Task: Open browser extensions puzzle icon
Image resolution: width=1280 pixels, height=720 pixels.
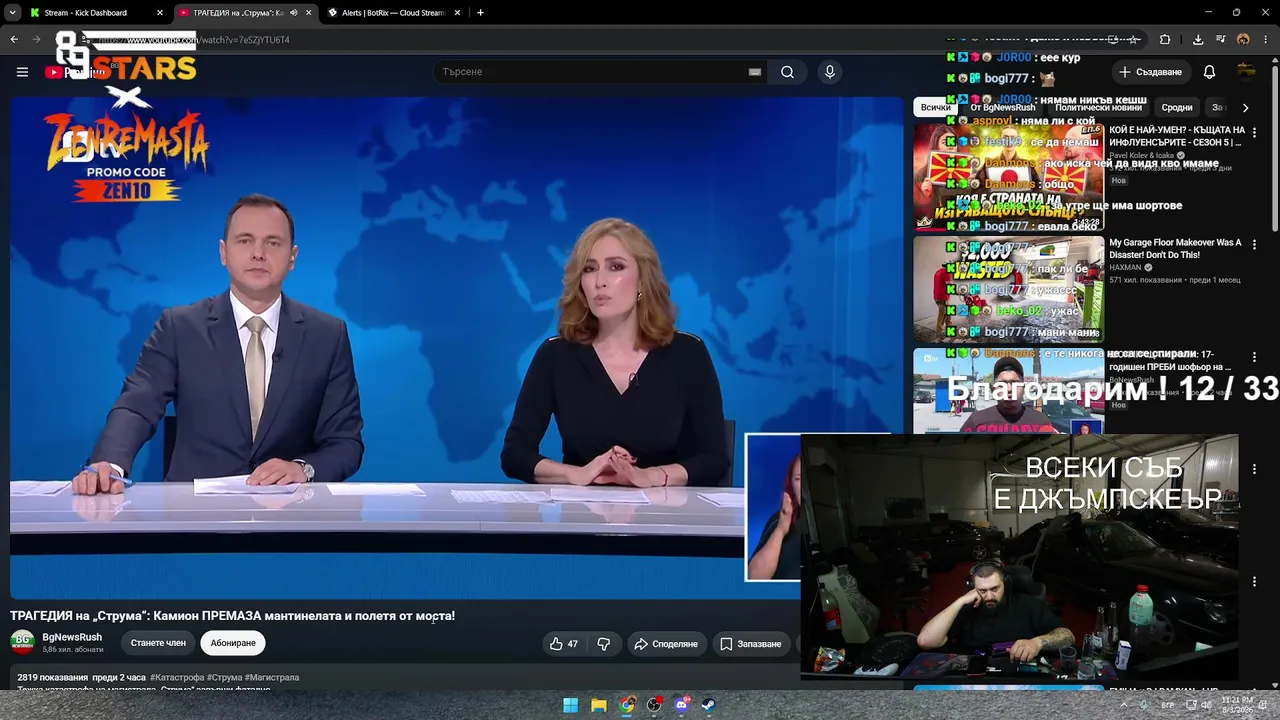Action: [x=1165, y=40]
